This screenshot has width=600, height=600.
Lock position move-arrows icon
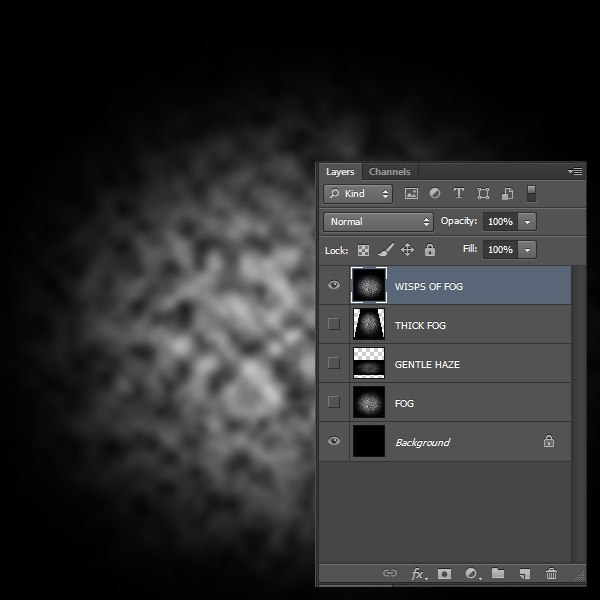click(x=408, y=250)
